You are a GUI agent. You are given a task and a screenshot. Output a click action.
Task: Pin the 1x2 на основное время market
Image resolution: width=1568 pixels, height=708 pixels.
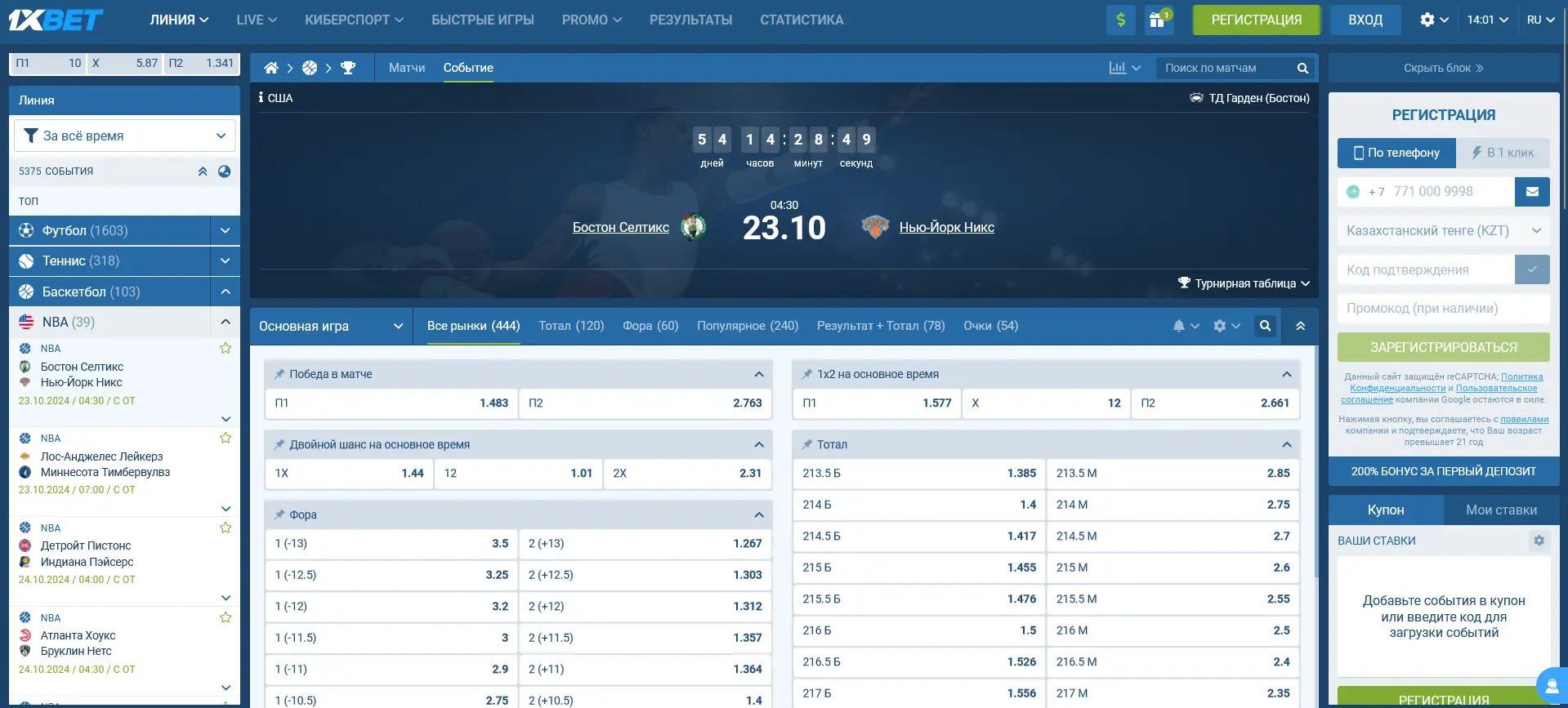807,374
